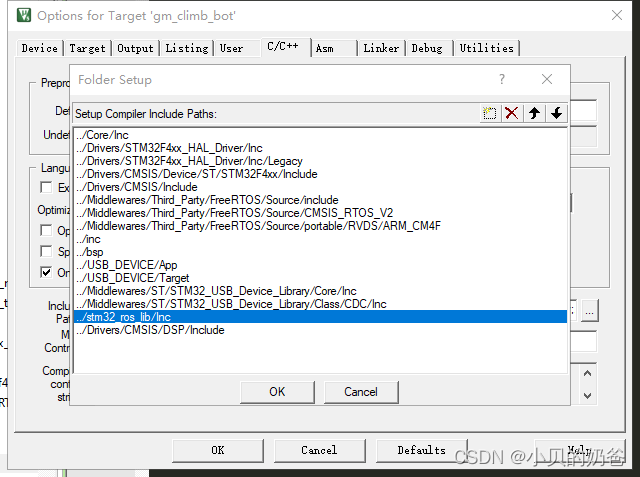Select USB_Device_Library/Class/CDC/Inc path
Screen dimensions: 640x477
coord(320,304)
